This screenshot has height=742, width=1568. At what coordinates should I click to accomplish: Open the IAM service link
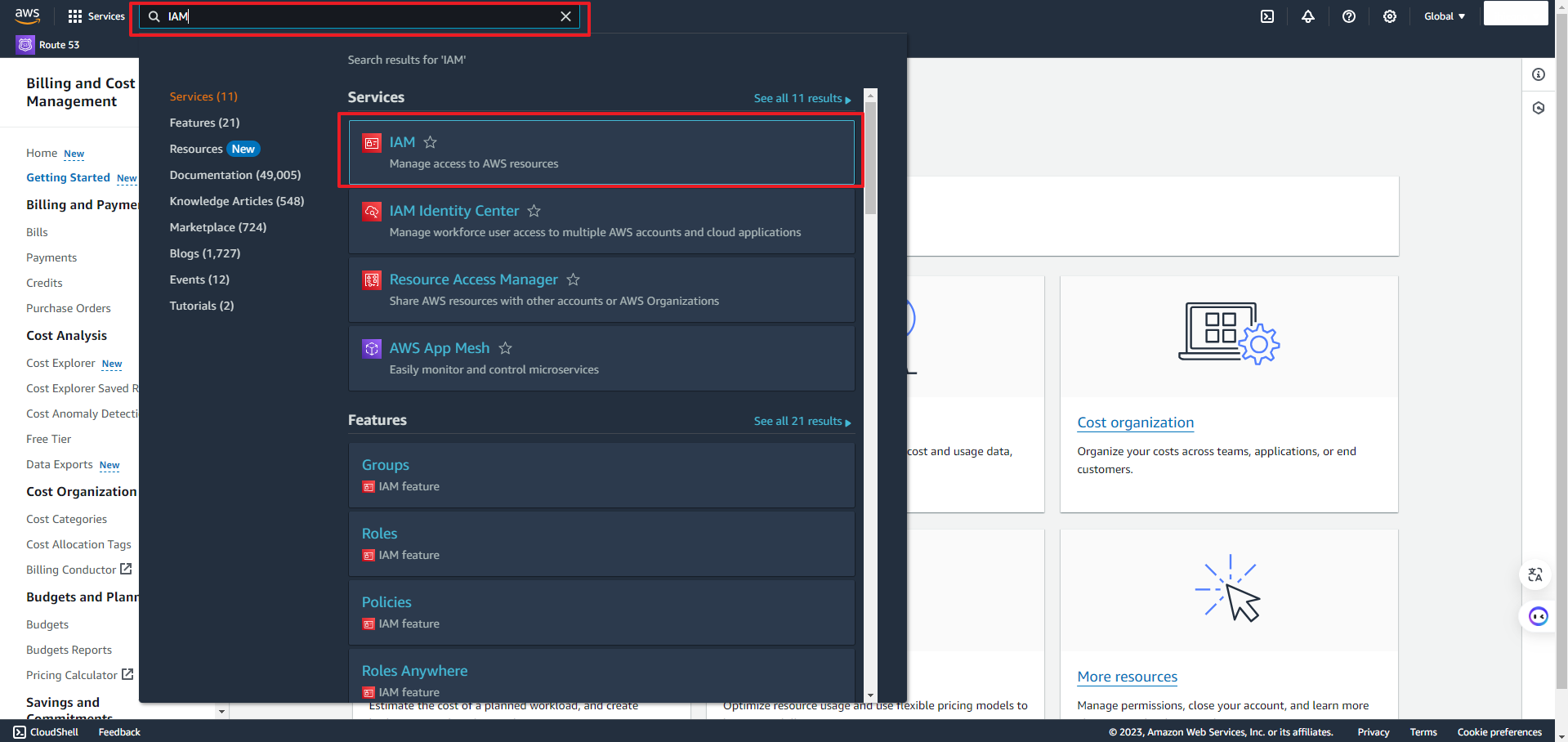point(402,142)
